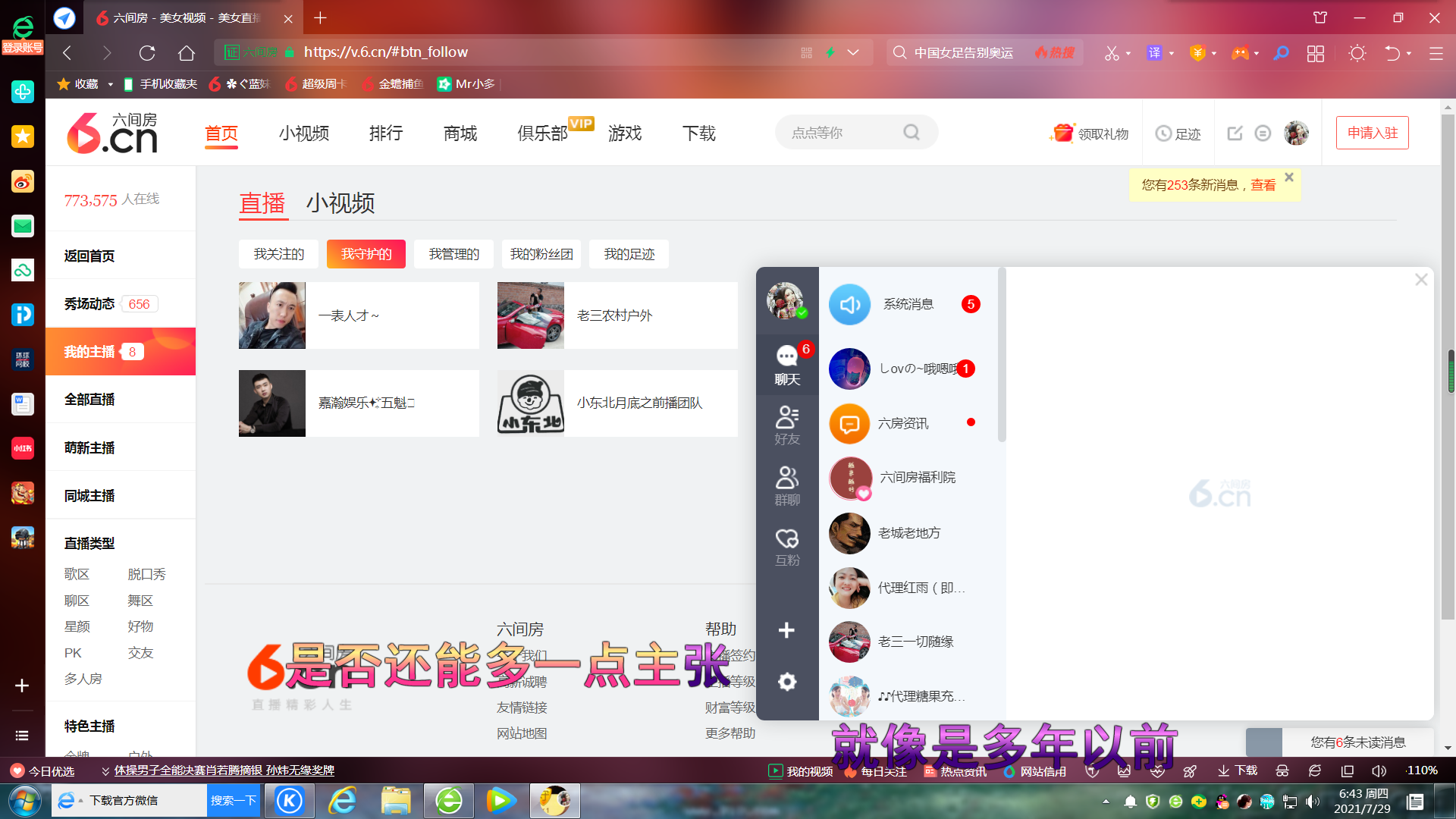Open chat with 老城老地方

[908, 533]
